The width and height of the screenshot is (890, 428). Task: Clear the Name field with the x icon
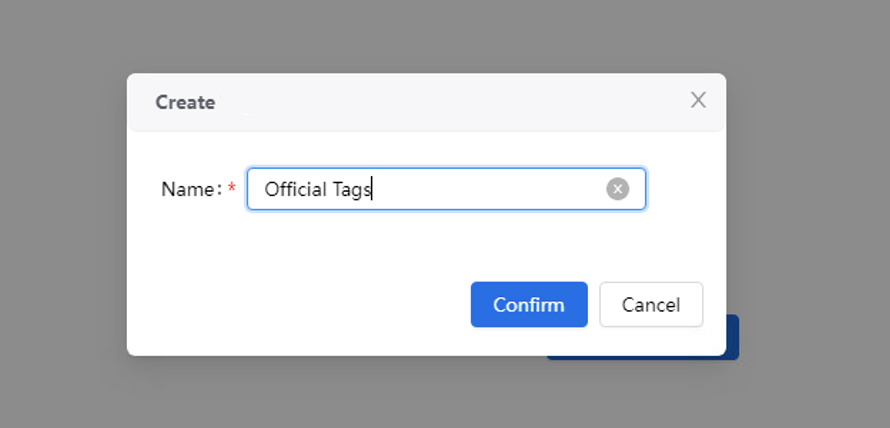pos(618,189)
